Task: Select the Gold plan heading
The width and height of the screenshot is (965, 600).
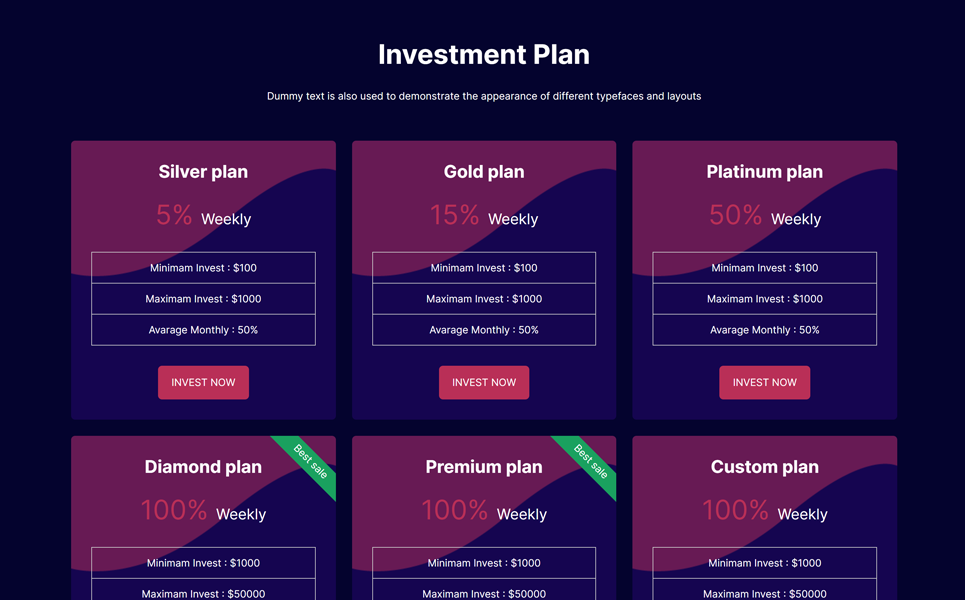Action: tap(484, 172)
